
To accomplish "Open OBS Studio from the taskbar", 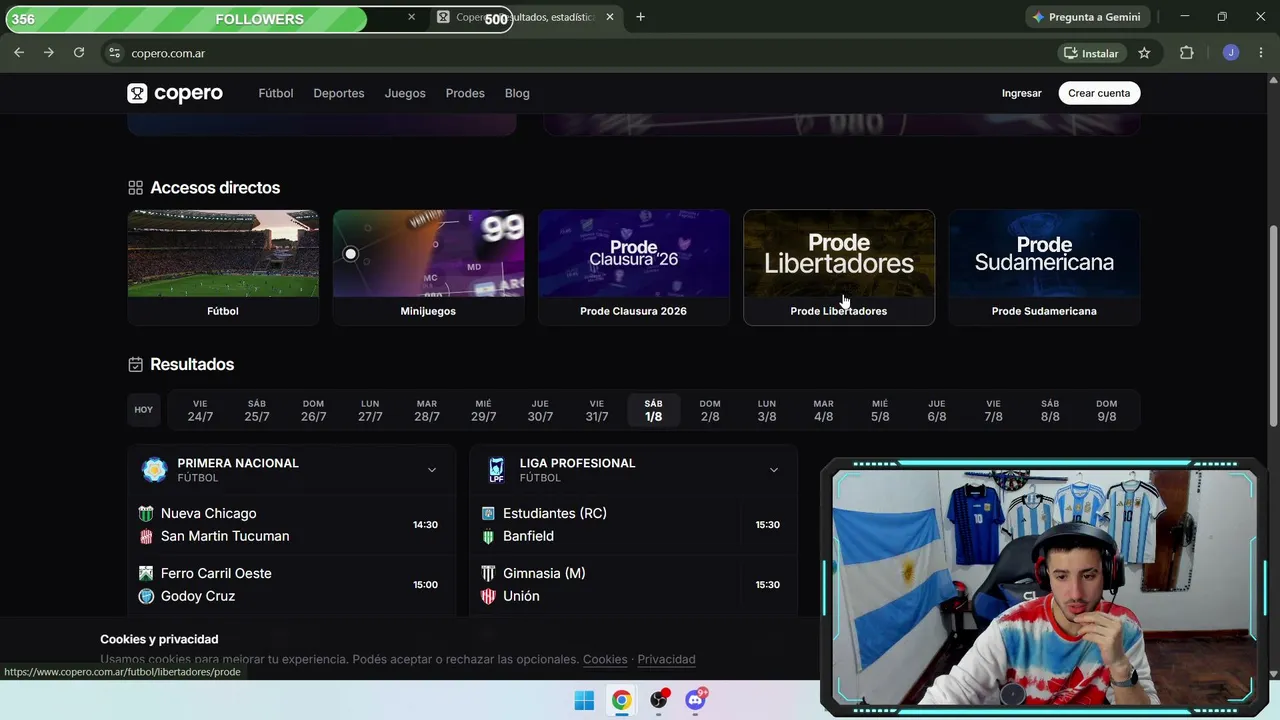I will coord(658,700).
